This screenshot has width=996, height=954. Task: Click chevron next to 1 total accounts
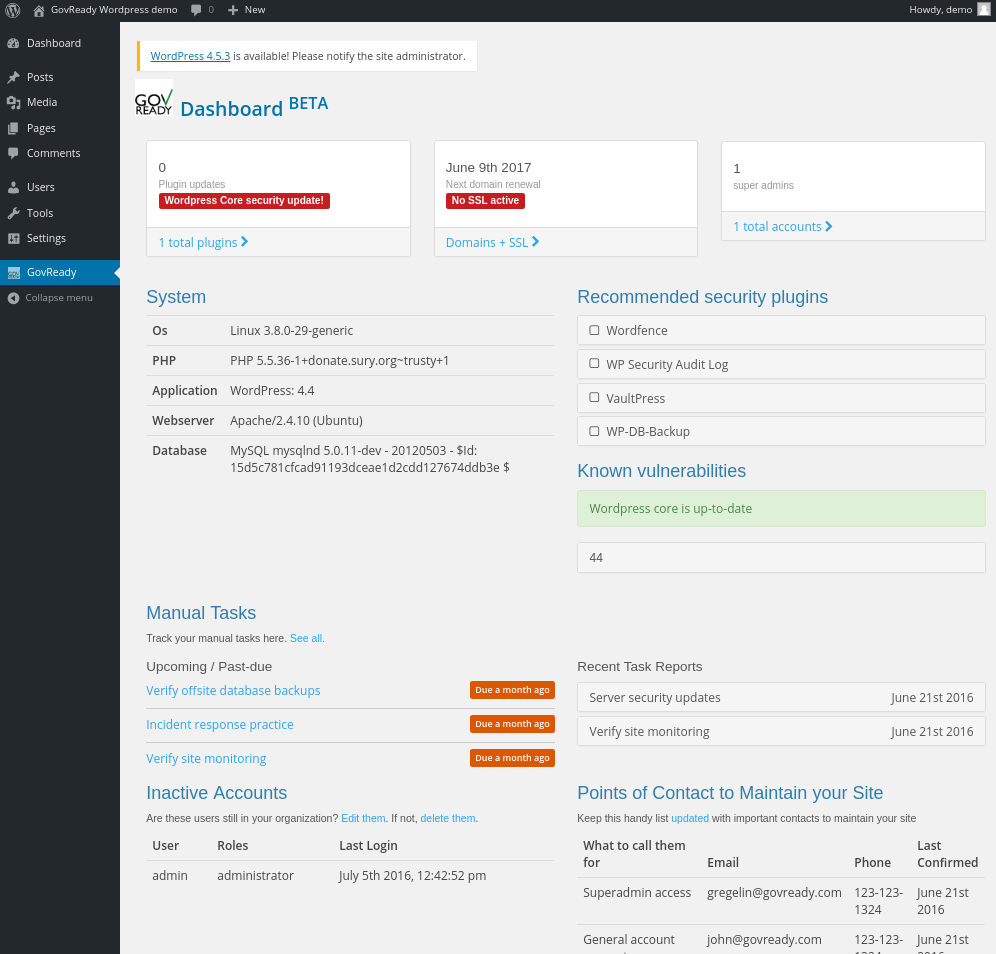(829, 226)
